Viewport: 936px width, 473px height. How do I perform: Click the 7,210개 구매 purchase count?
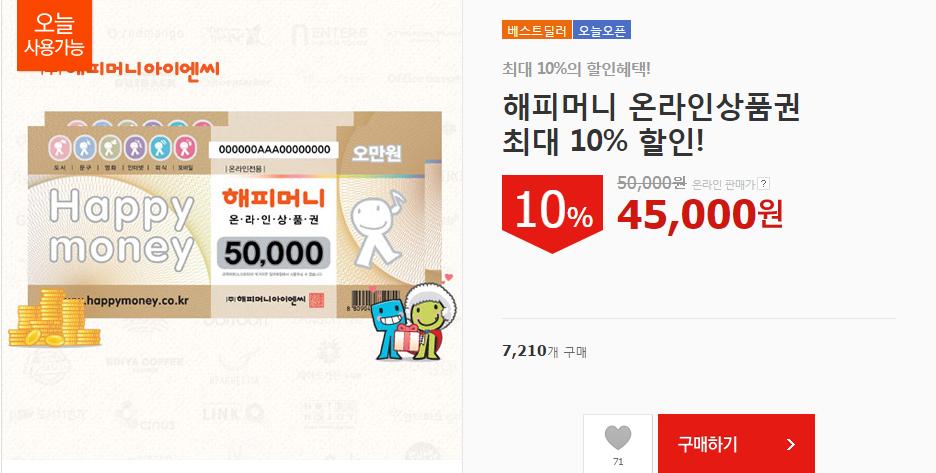coord(544,351)
